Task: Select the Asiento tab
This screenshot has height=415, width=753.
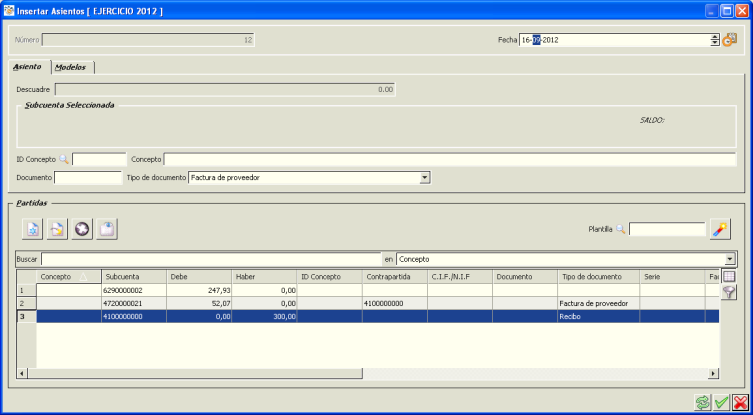Action: point(27,67)
